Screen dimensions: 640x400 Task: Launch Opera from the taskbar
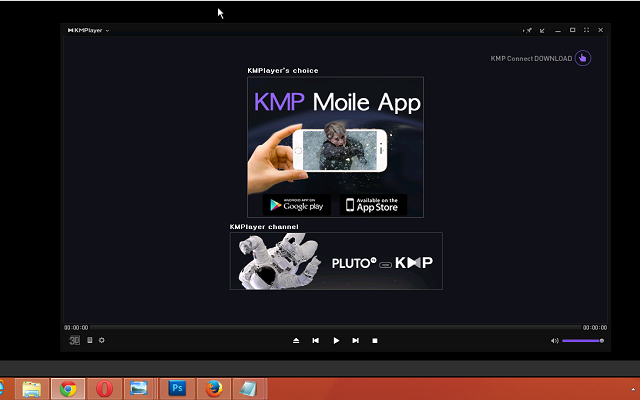[103, 388]
